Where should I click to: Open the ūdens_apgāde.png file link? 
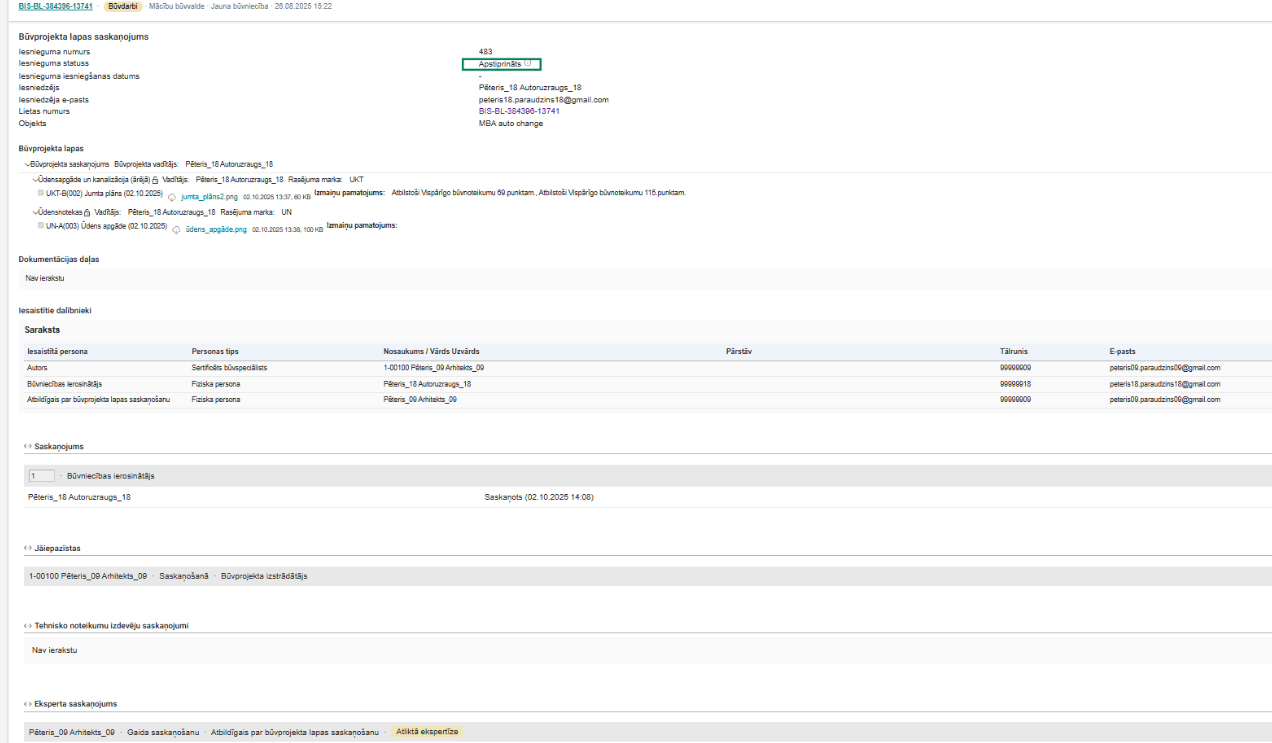point(216,230)
